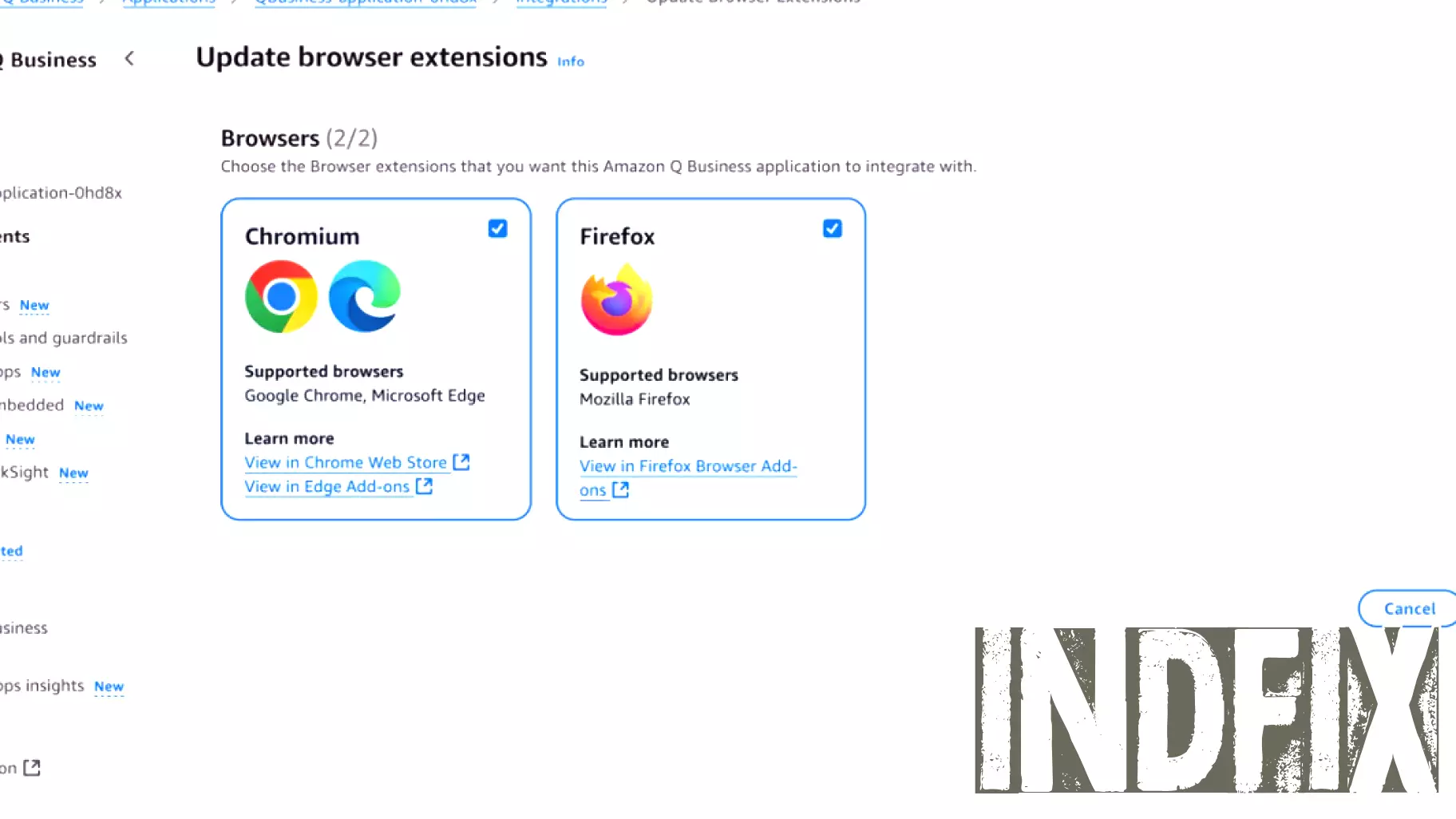The height and width of the screenshot is (819, 1456).
Task: Uncheck the Firefox browser extension checkbox
Action: [832, 228]
